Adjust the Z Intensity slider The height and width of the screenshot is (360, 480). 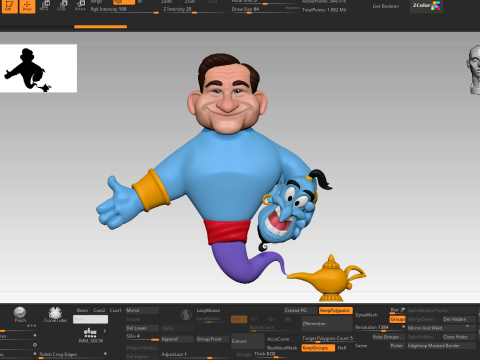(195, 10)
